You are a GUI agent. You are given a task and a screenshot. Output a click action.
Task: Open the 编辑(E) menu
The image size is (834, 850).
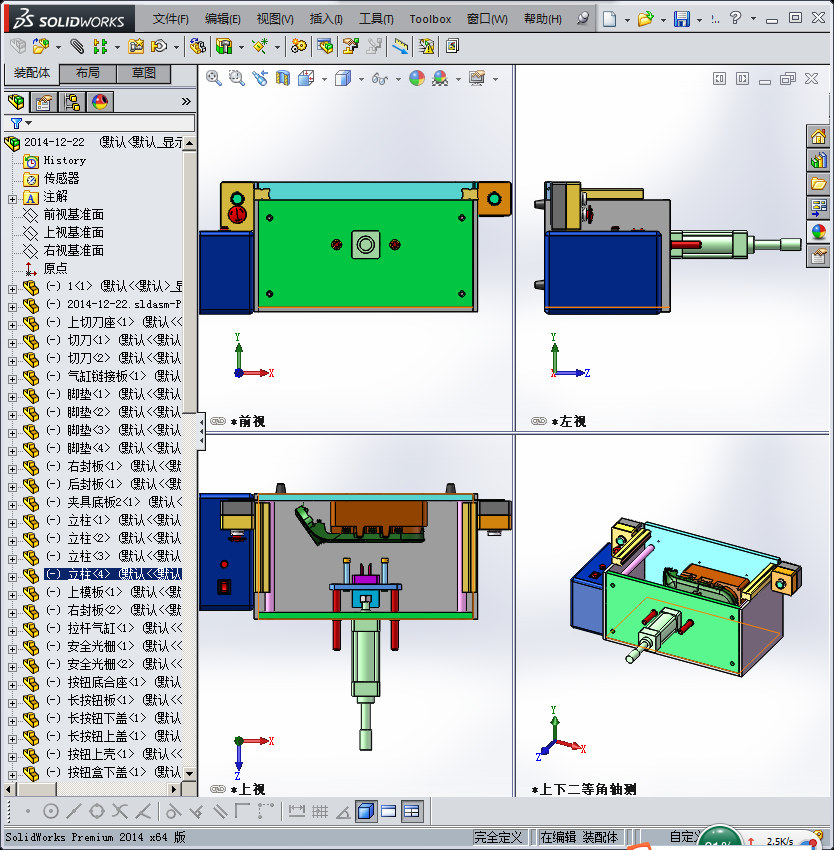(222, 19)
